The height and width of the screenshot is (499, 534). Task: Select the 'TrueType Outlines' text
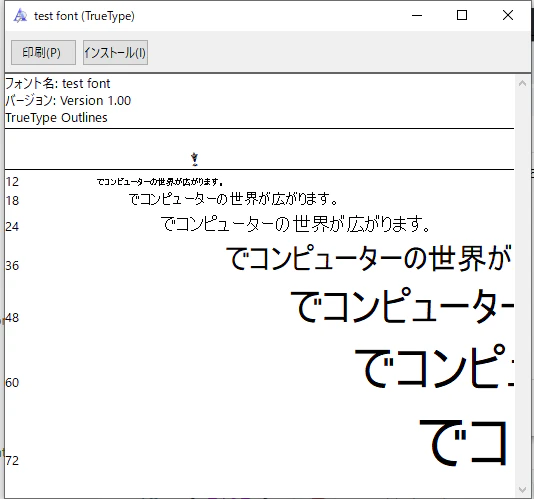coord(56,118)
